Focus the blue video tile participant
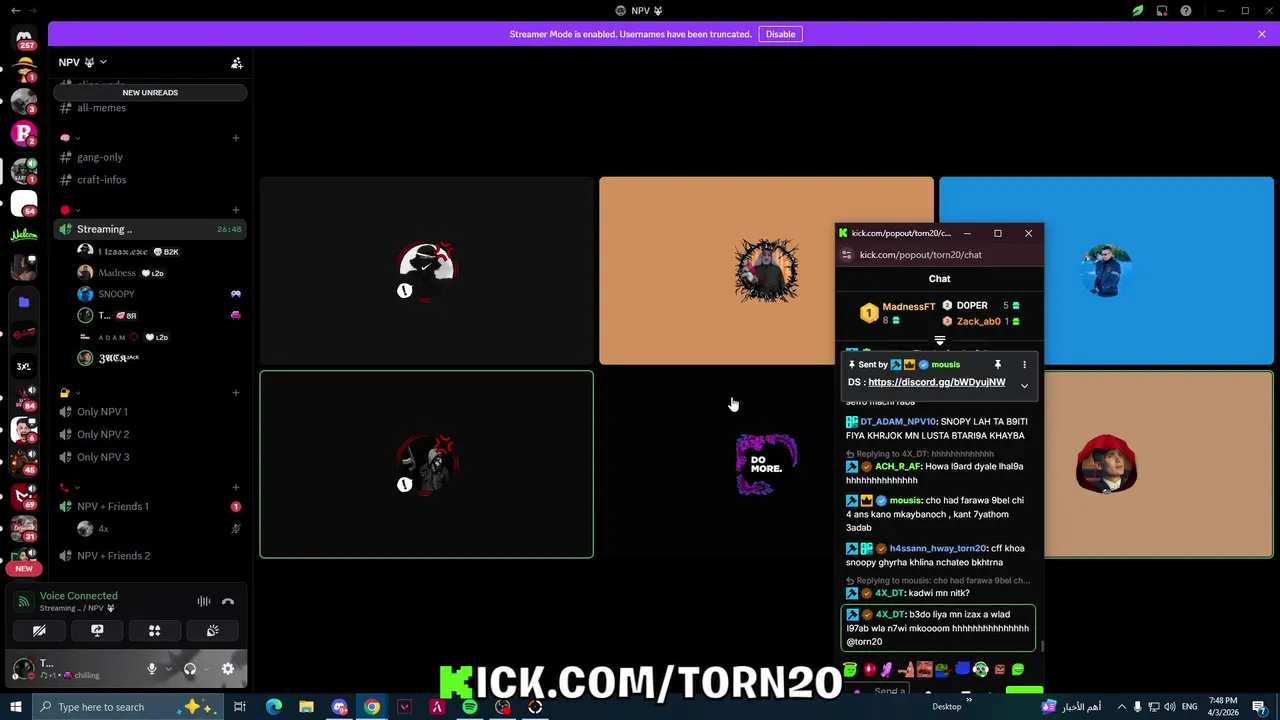The image size is (1280, 720). click(x=1106, y=271)
